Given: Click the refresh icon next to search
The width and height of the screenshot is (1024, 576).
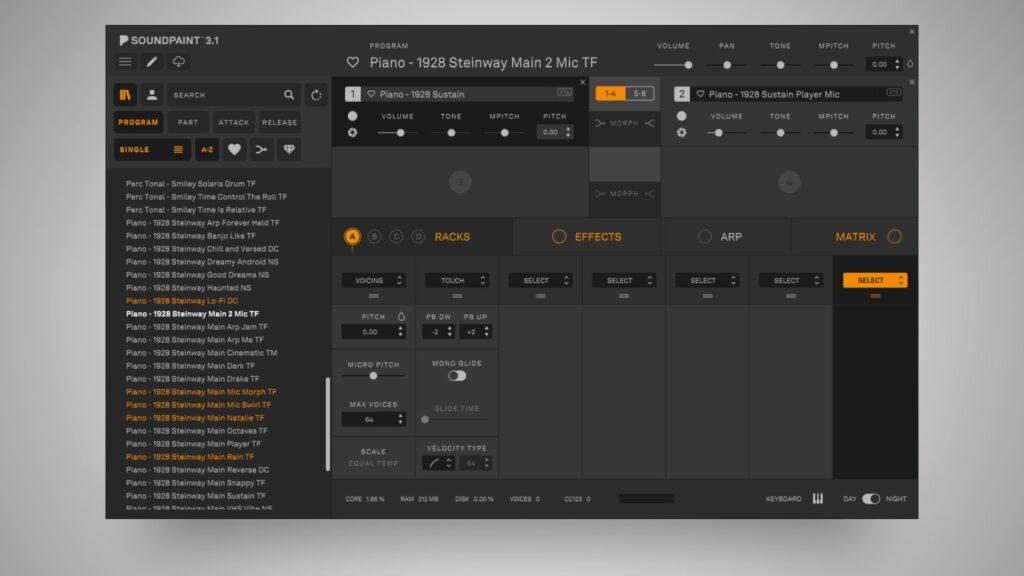Looking at the screenshot, I should pos(316,95).
